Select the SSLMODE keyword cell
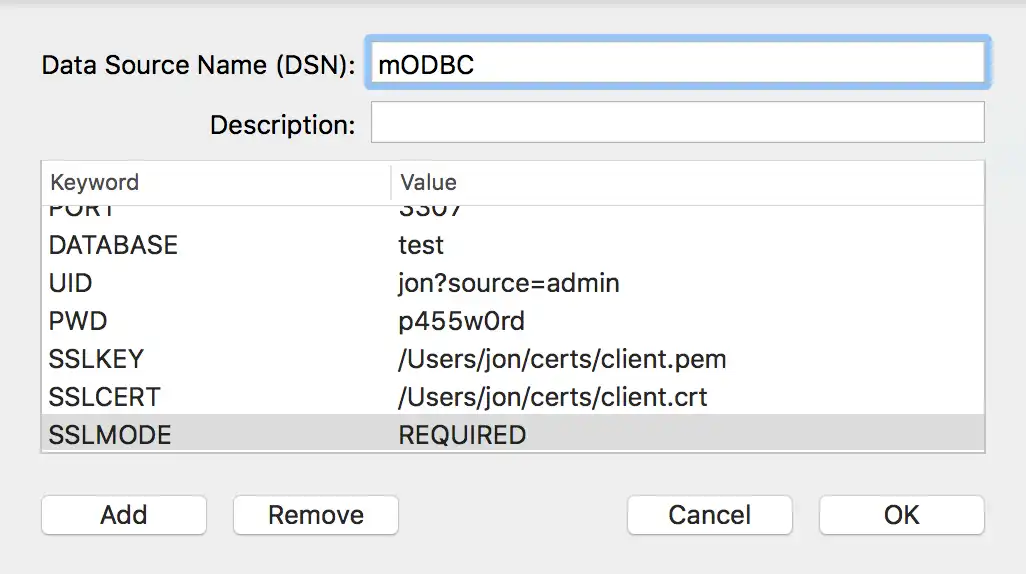1026x574 pixels. (x=110, y=435)
